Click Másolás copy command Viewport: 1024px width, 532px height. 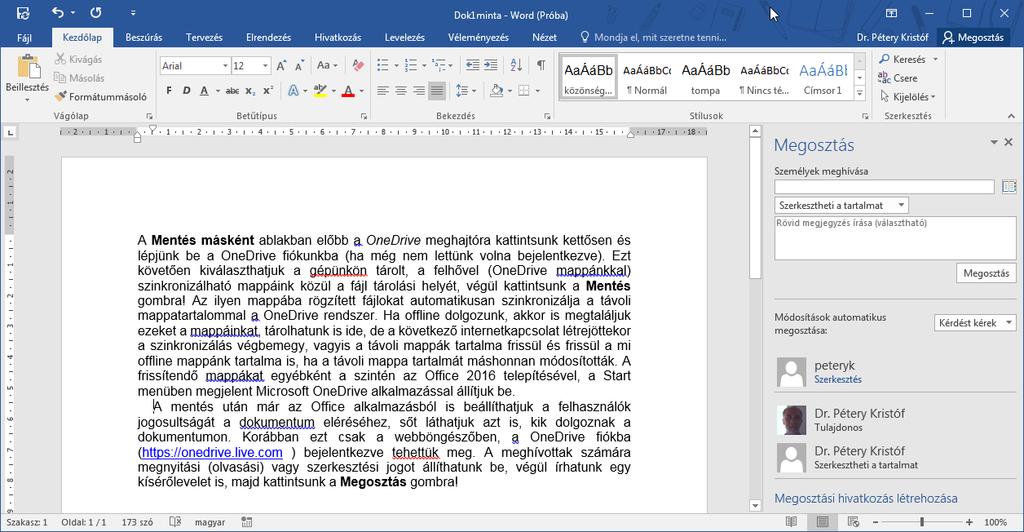79,78
